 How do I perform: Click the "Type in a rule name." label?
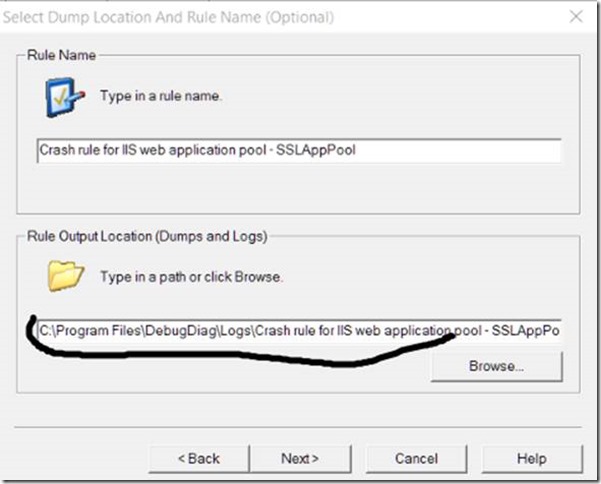click(x=159, y=97)
